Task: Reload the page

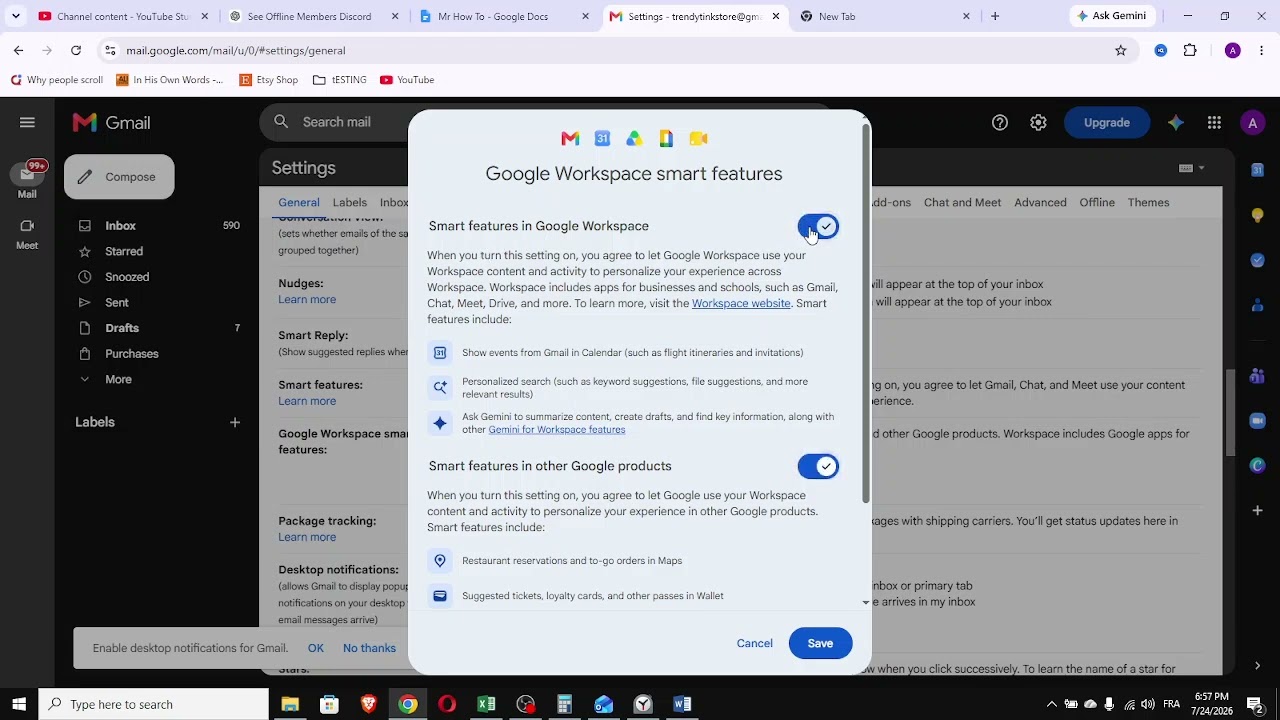Action: click(x=76, y=50)
